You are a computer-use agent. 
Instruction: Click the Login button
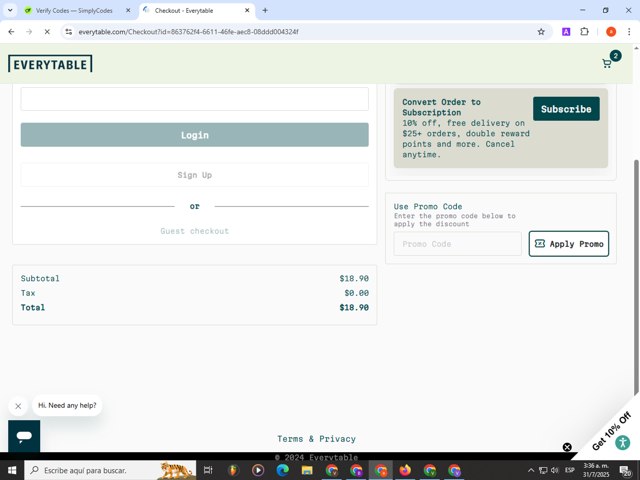coord(195,135)
